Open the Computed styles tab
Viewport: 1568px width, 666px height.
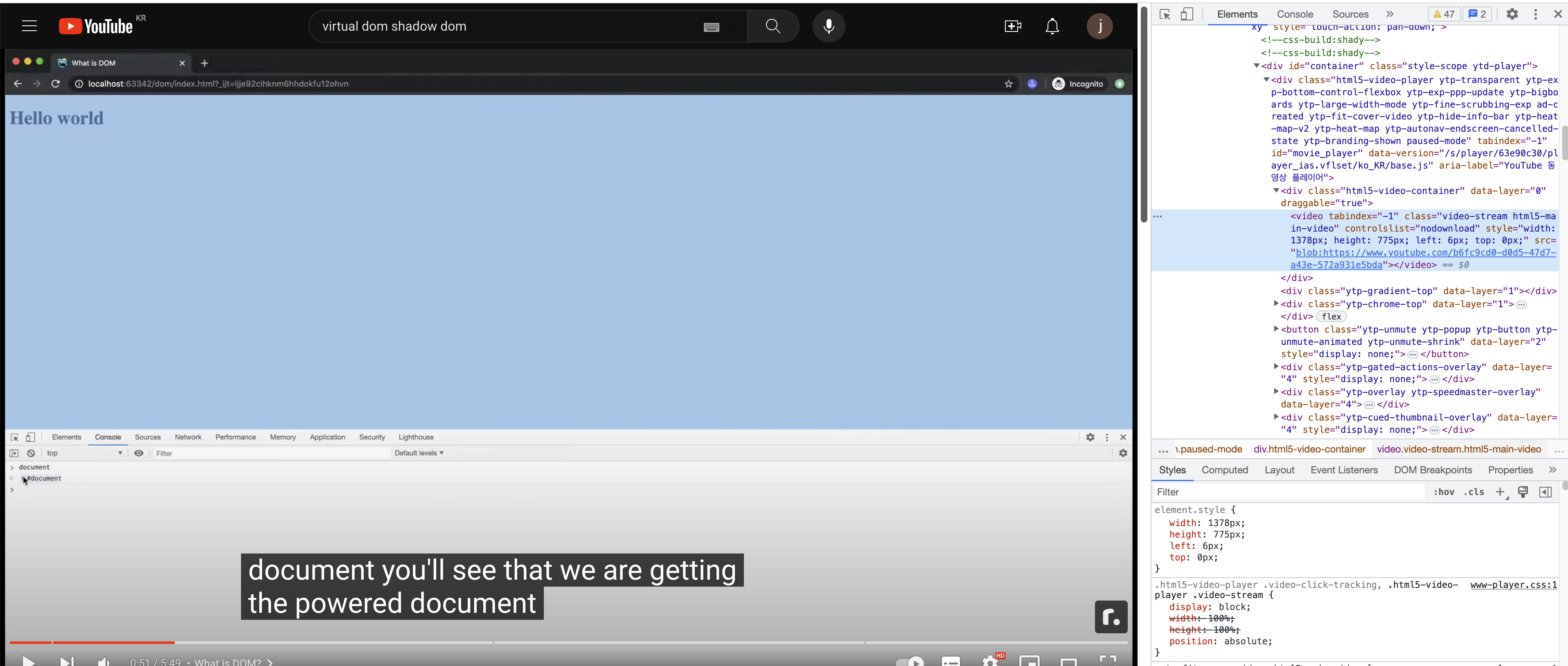click(1224, 470)
